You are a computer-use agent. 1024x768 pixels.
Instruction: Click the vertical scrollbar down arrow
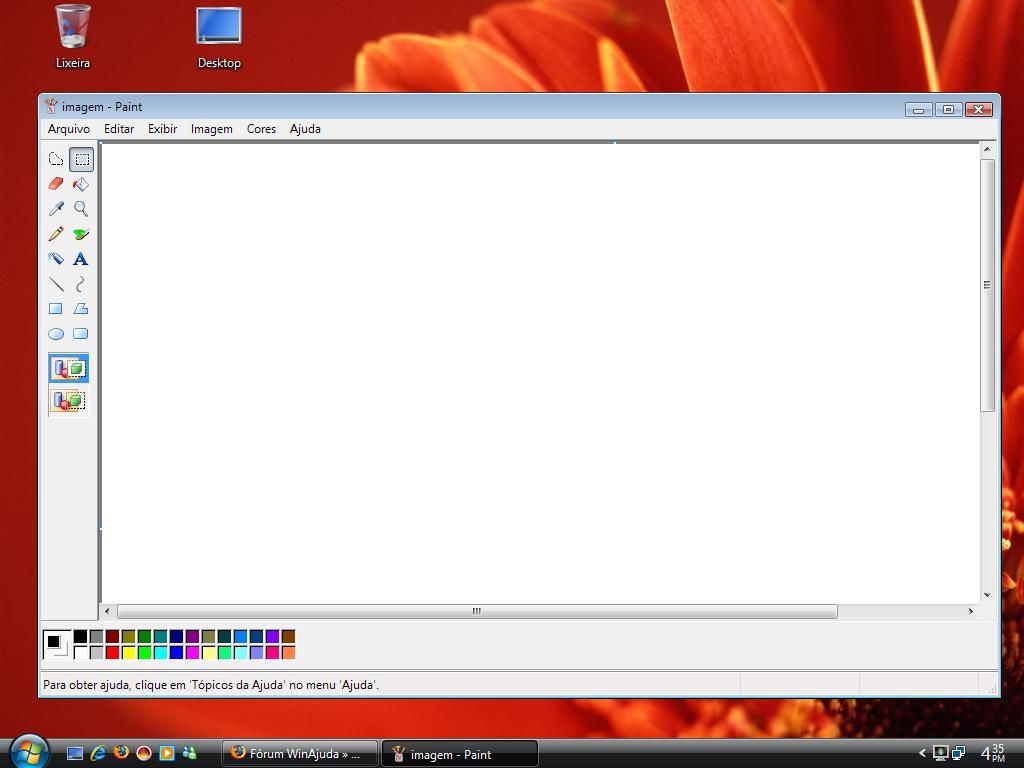[987, 595]
